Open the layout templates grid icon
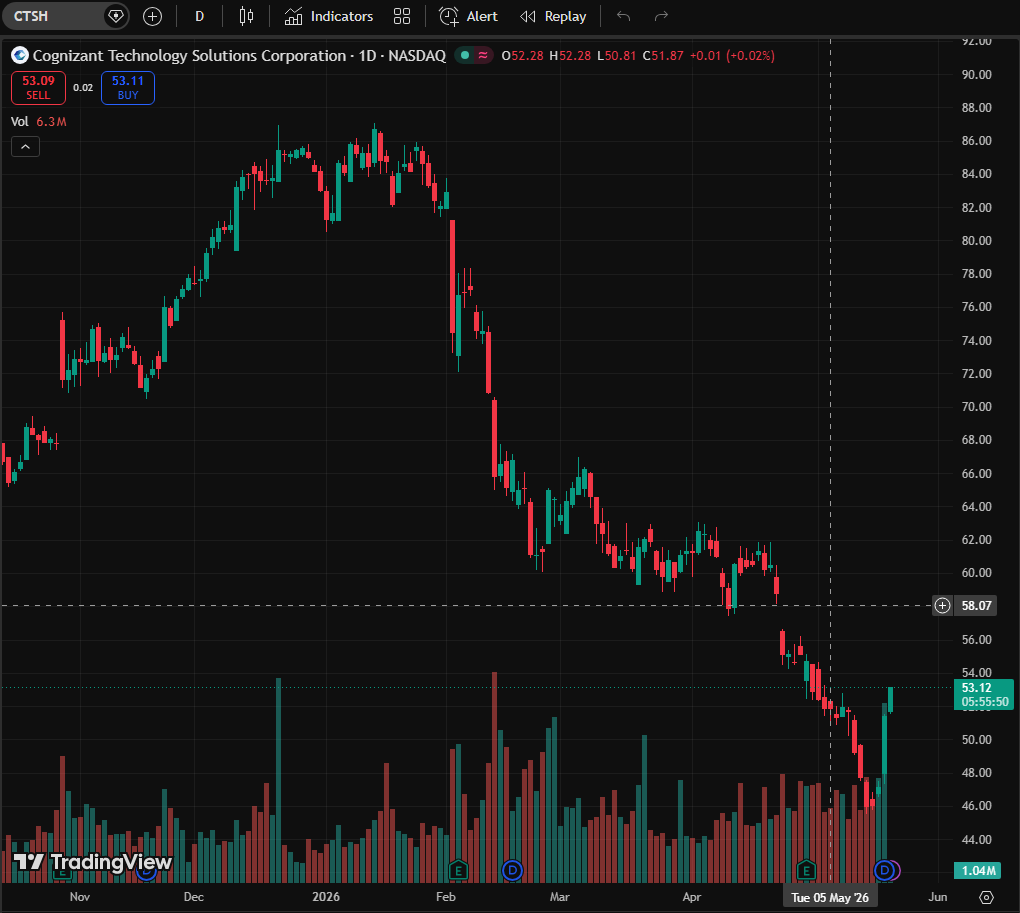Viewport: 1020px width, 913px height. coord(402,16)
